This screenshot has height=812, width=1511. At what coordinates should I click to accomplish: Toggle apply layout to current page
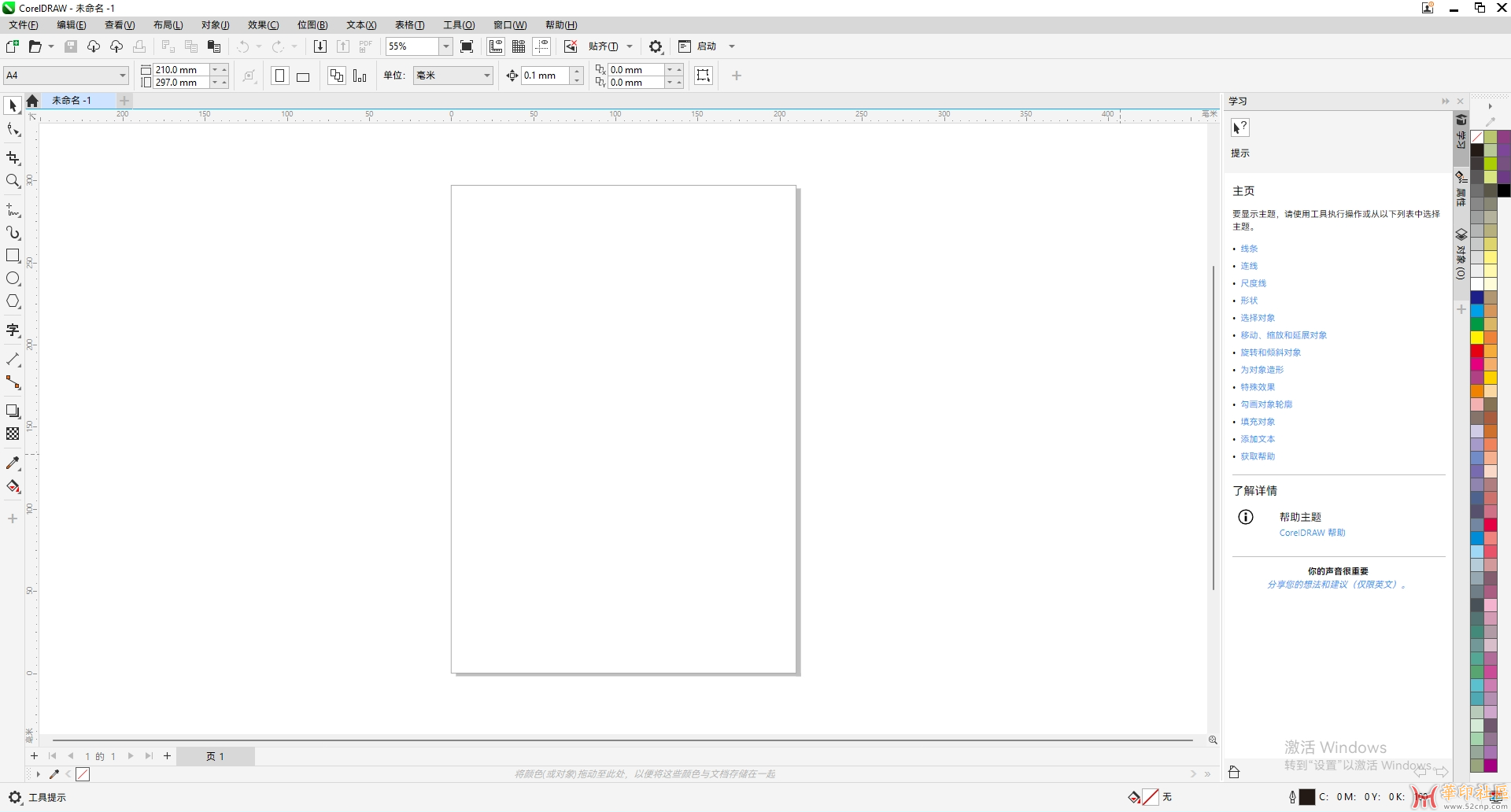click(x=360, y=76)
